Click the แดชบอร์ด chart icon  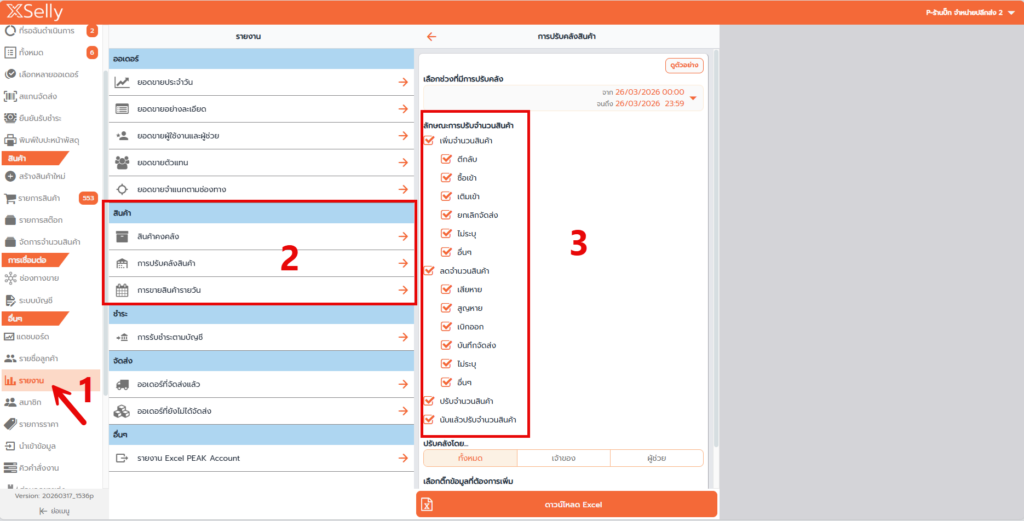pos(10,337)
